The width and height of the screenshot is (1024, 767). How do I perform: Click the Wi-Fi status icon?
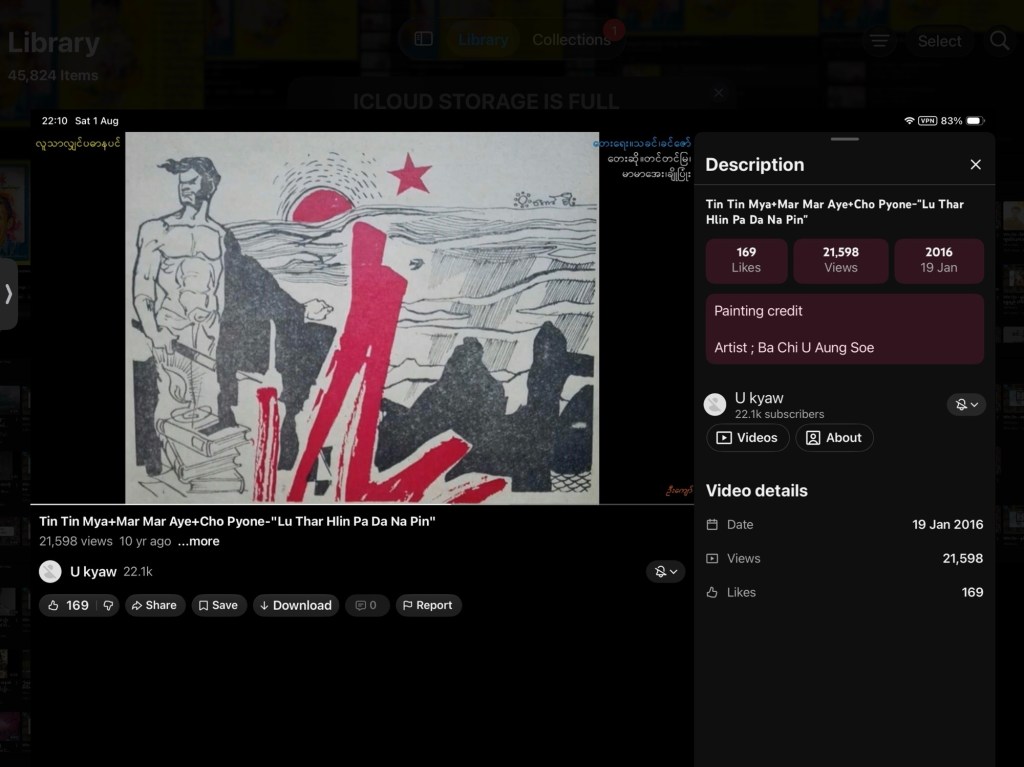point(909,121)
